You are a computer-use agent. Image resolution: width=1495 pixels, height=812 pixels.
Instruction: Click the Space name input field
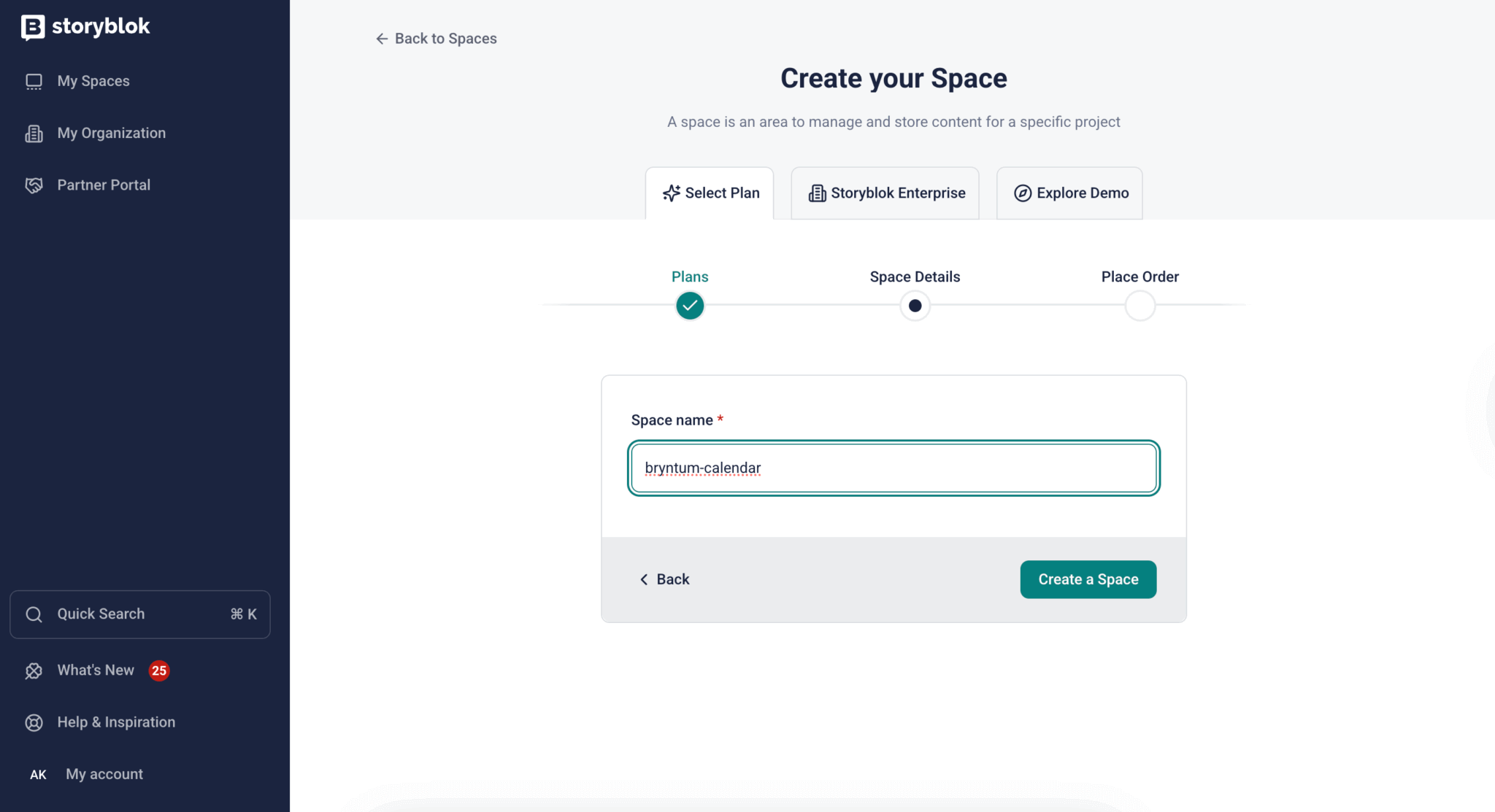(x=893, y=468)
